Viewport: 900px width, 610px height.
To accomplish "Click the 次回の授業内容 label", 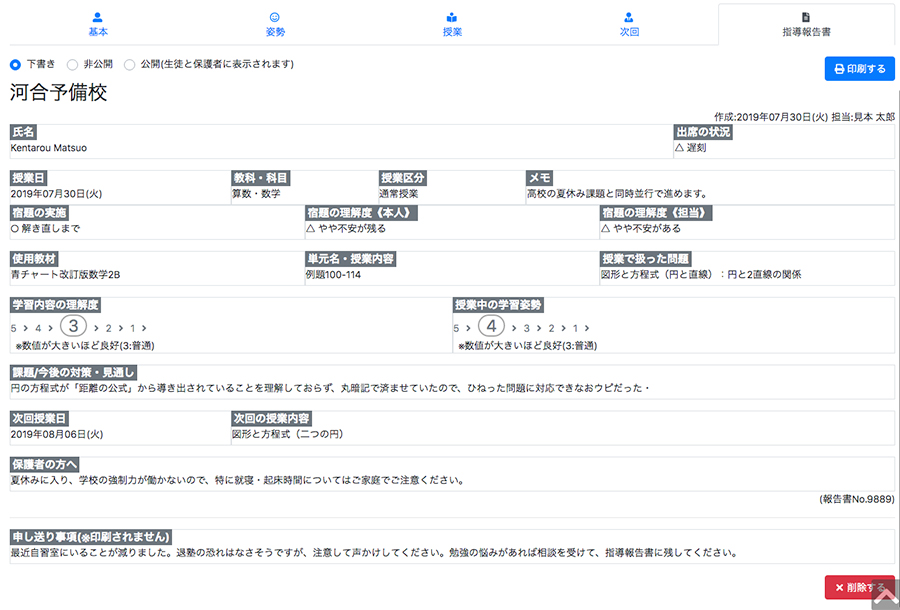I will 271,418.
